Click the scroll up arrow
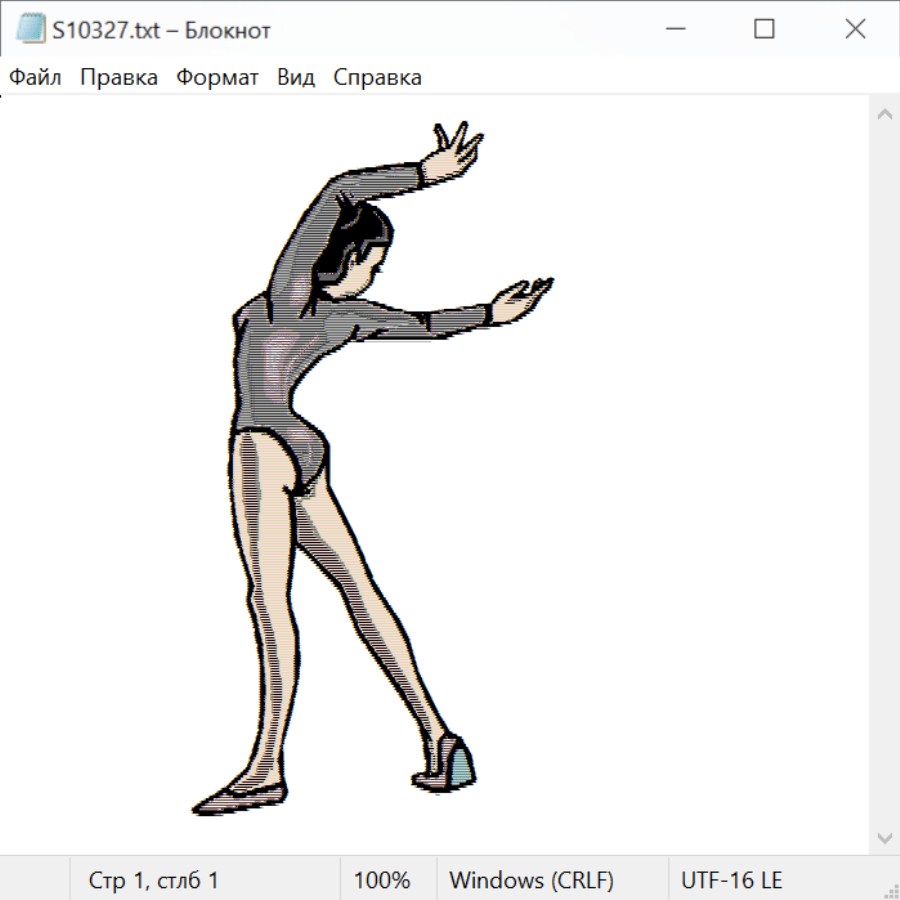This screenshot has width=900, height=900. click(884, 114)
